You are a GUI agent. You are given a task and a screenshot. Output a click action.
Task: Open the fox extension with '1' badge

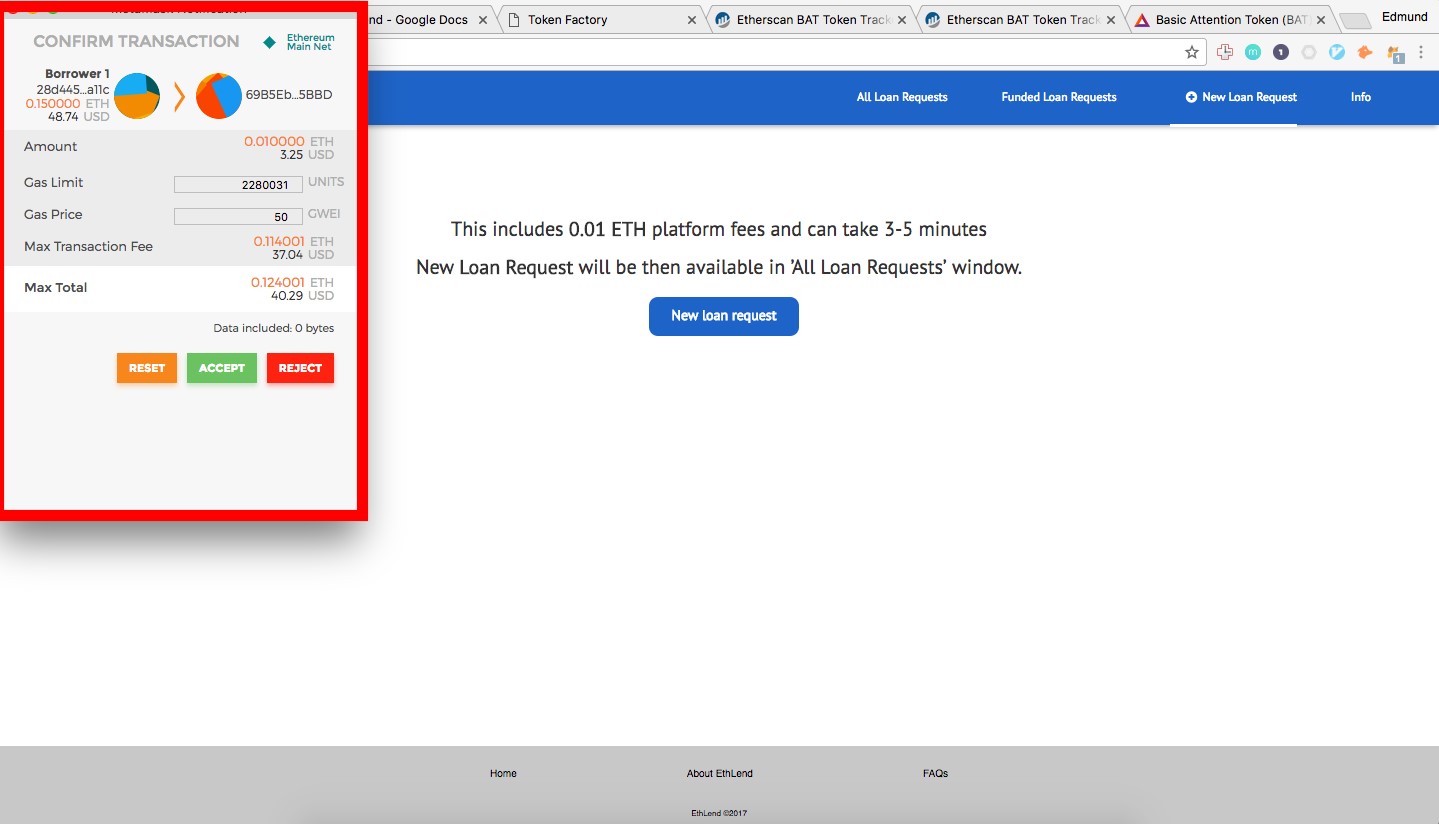pyautogui.click(x=1396, y=54)
